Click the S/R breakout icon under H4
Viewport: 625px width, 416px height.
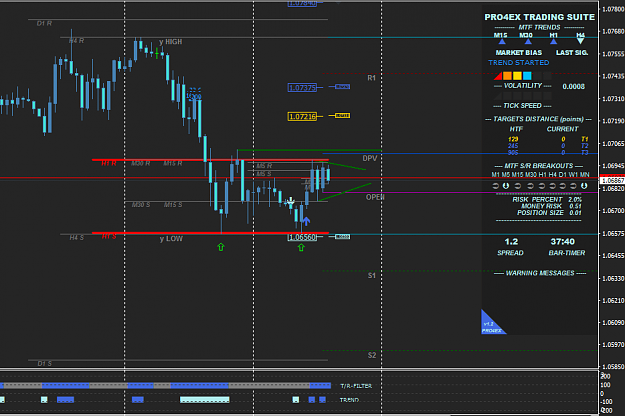click(552, 186)
